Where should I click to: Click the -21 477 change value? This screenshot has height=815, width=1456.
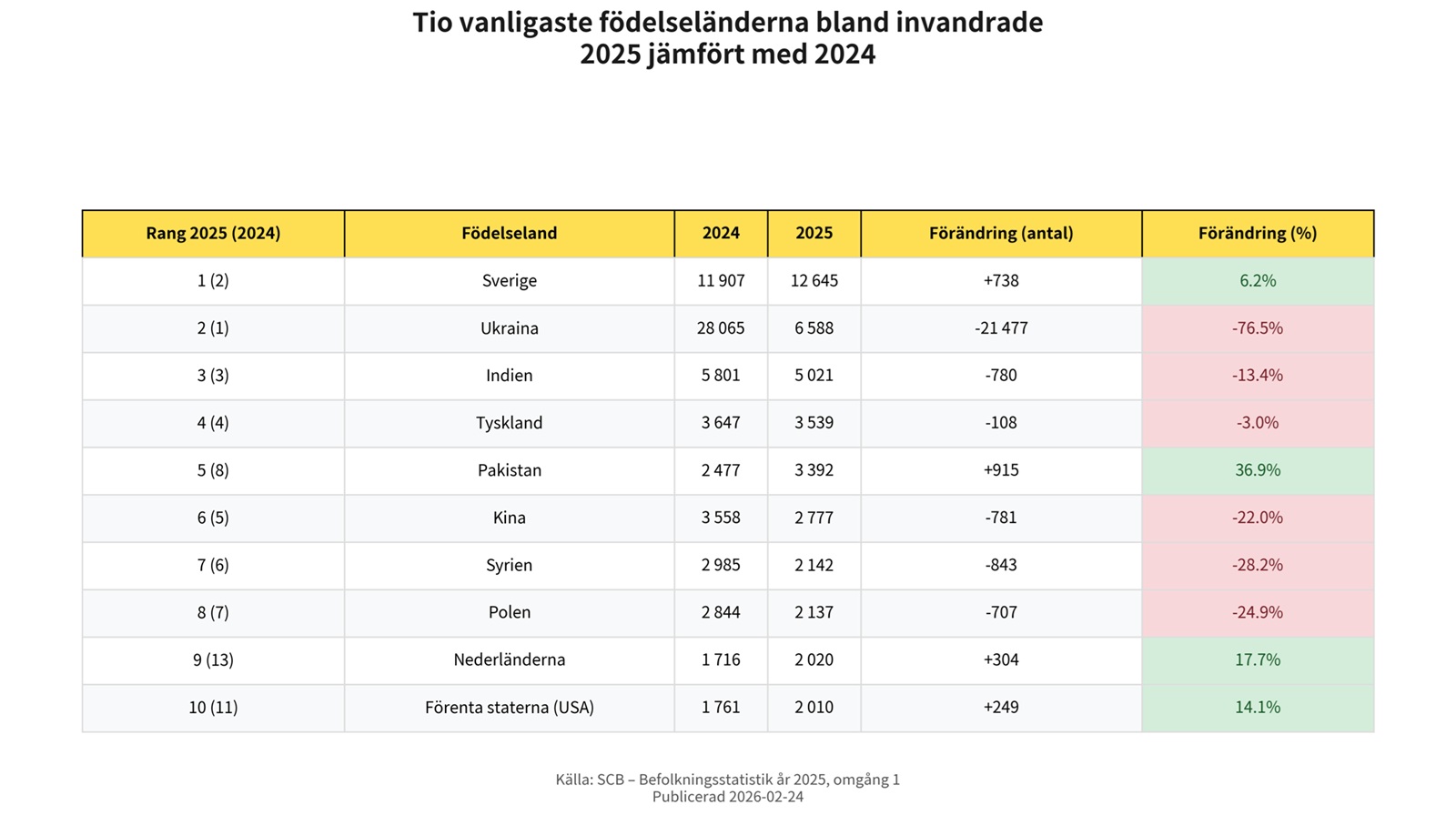click(x=1000, y=327)
